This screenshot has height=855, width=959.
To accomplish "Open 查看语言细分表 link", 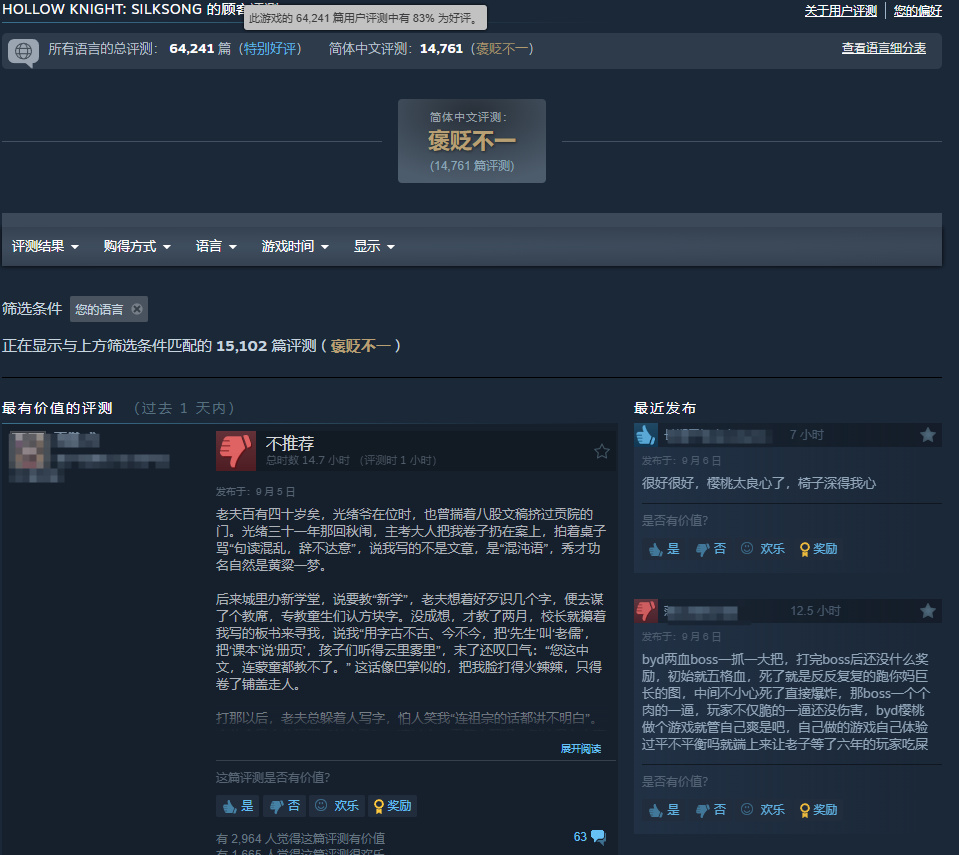I will [x=884, y=48].
